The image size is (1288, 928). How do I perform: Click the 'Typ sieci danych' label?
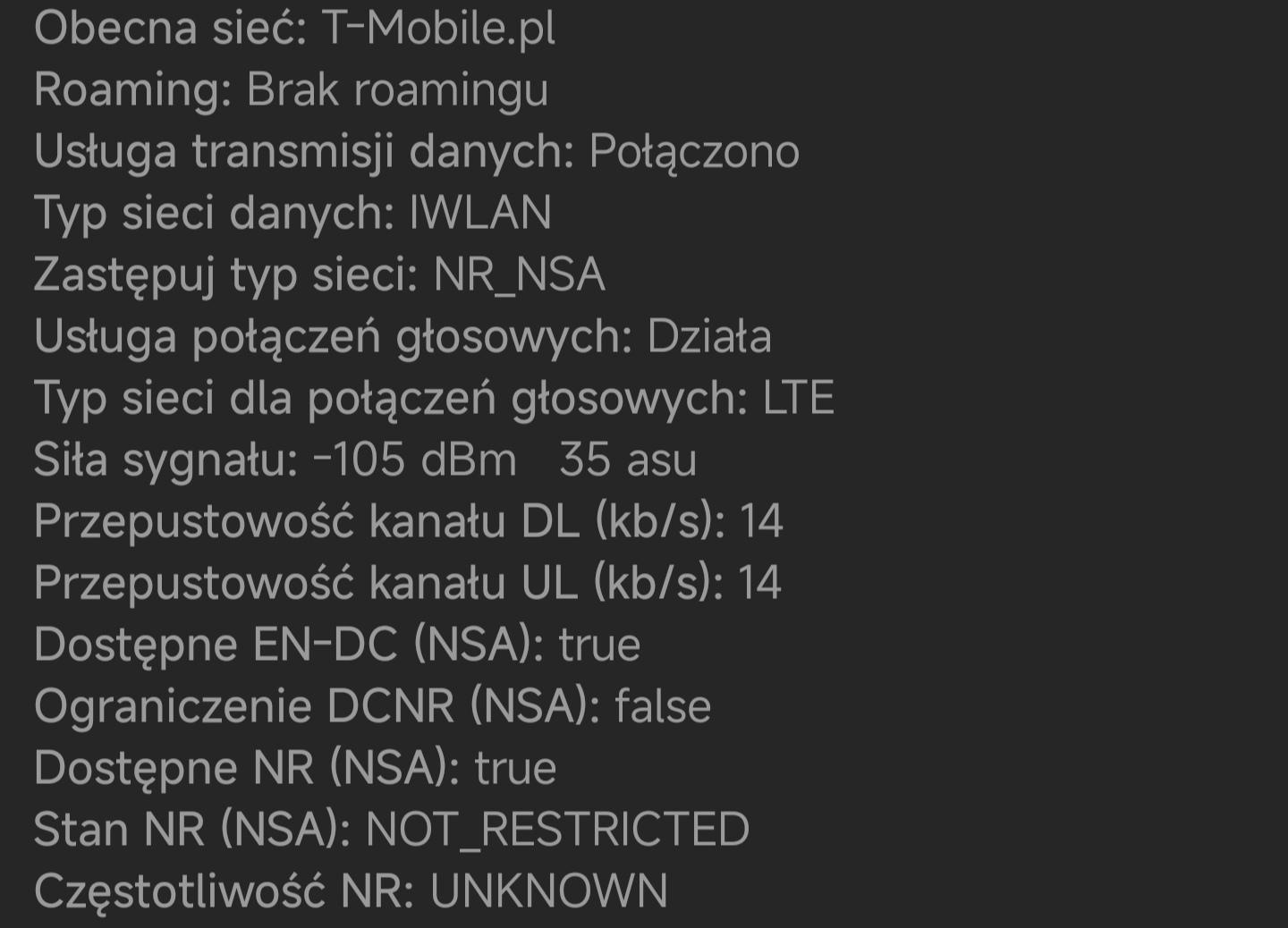[214, 214]
